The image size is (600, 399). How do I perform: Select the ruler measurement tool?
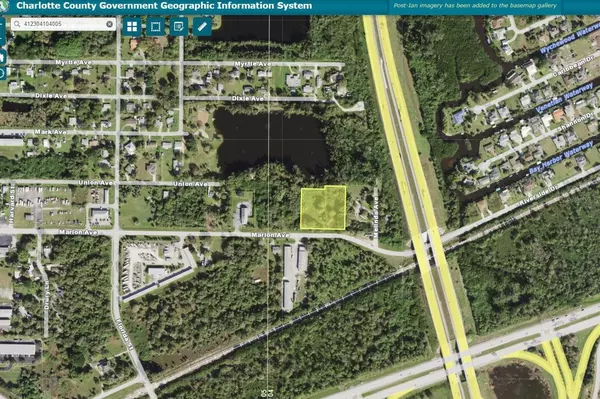tap(202, 26)
